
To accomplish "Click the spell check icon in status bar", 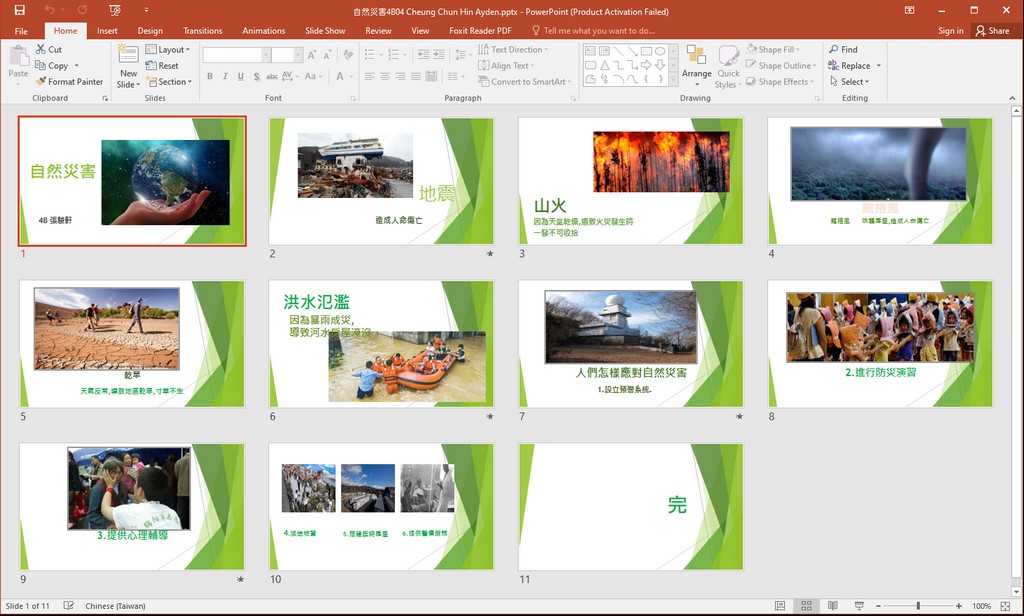I will [69, 606].
